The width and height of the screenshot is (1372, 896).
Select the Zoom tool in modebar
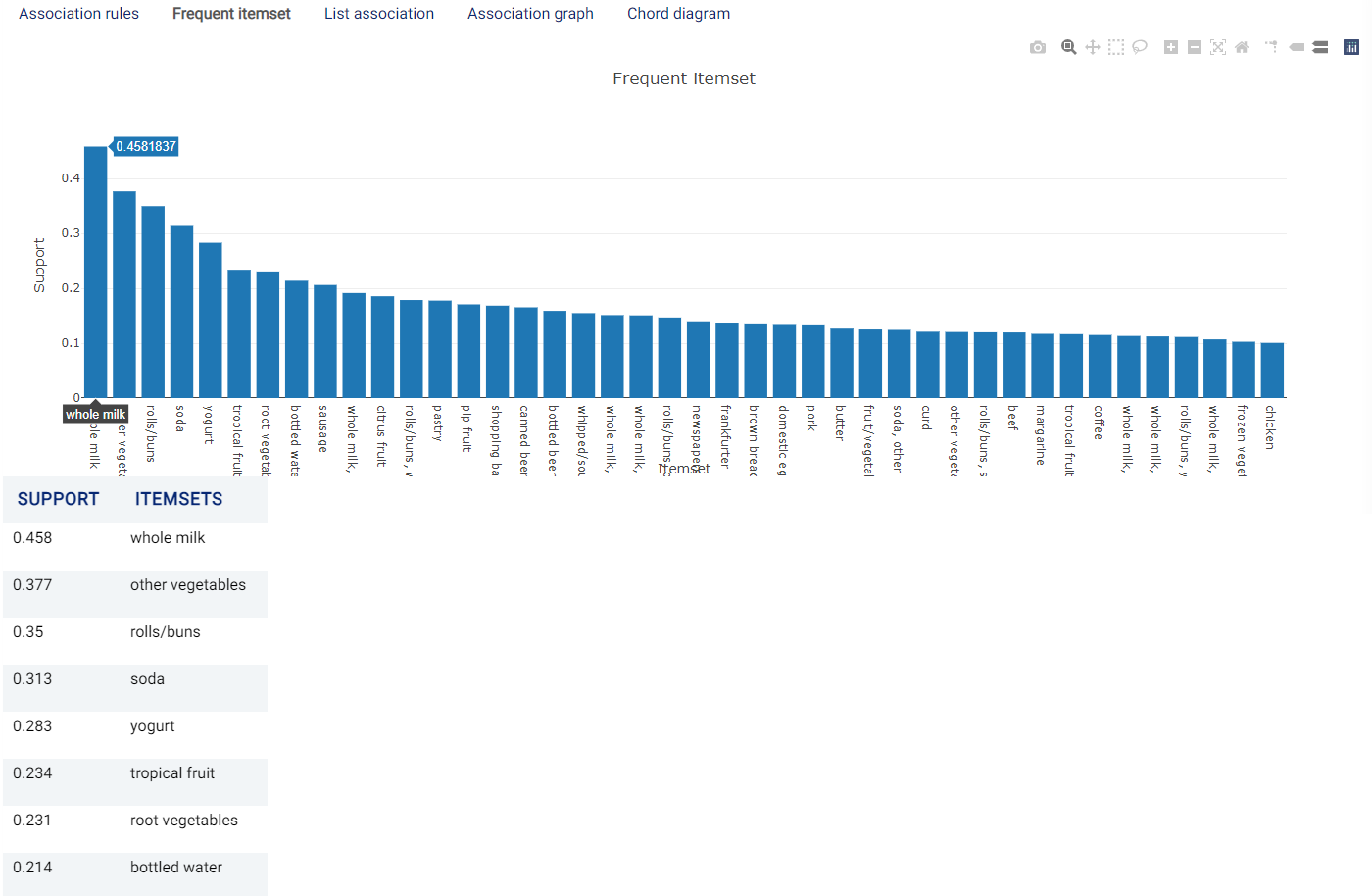pyautogui.click(x=1069, y=47)
